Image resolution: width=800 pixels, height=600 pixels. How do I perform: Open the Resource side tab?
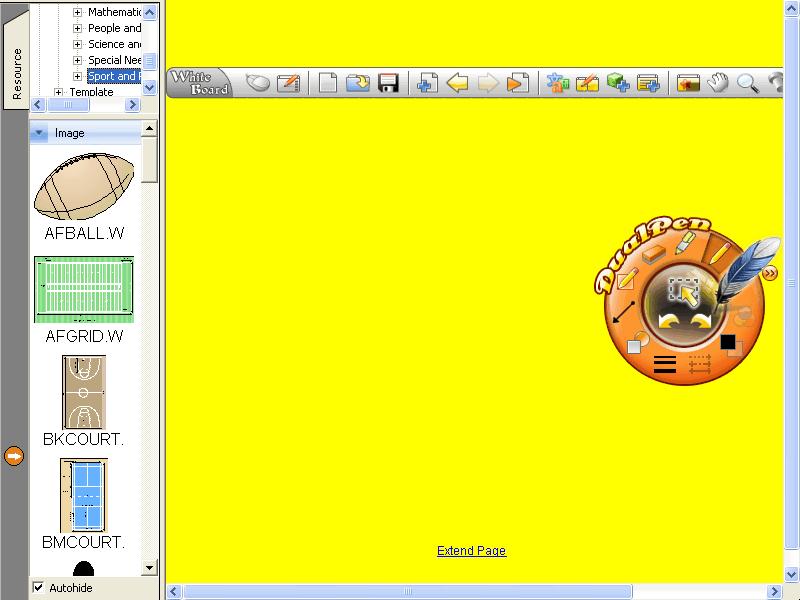[16, 65]
